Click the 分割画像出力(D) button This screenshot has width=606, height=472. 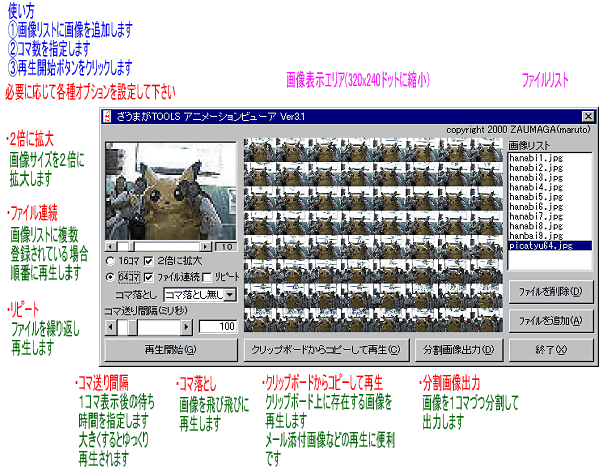[x=459, y=350]
